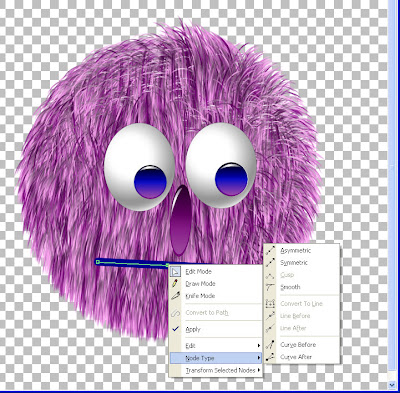Set node type to Symmetric
This screenshot has width=400, height=393.
click(302, 263)
